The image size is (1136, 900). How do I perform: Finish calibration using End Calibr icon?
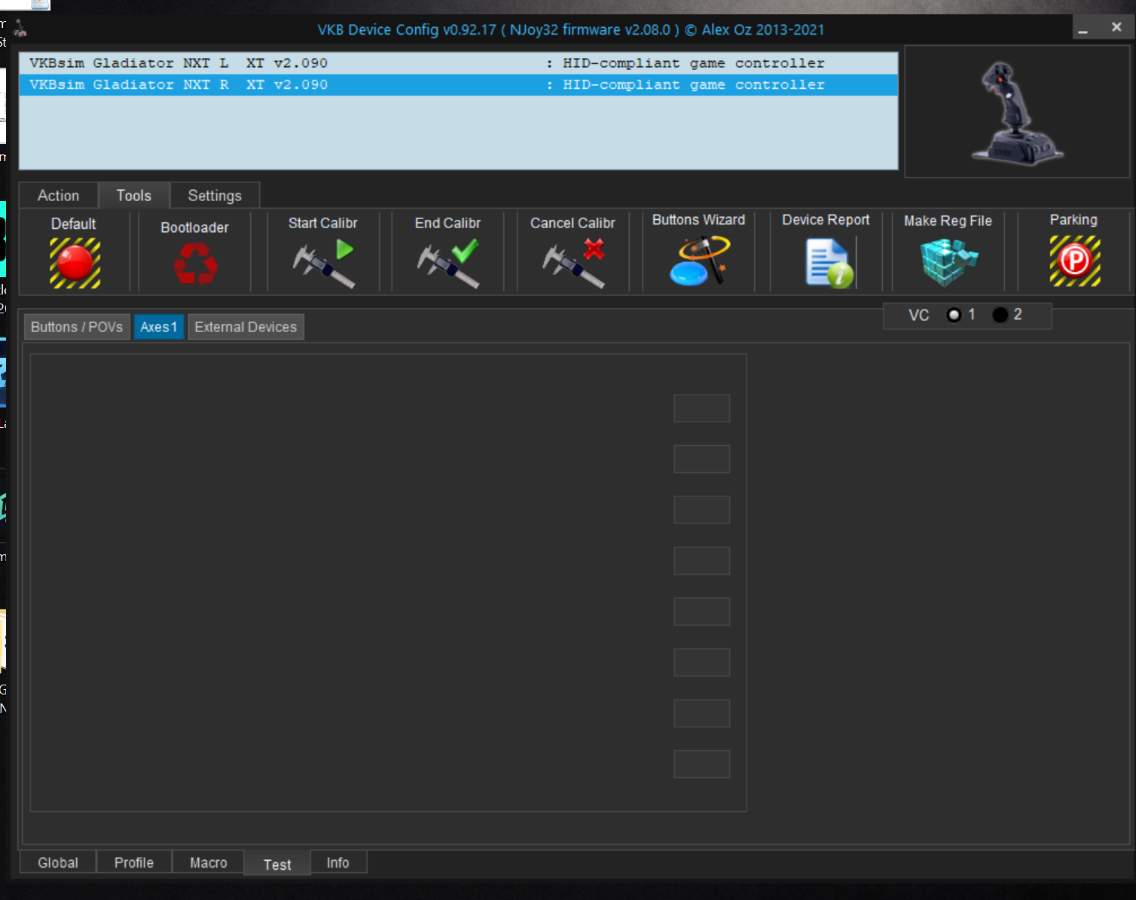pos(448,263)
